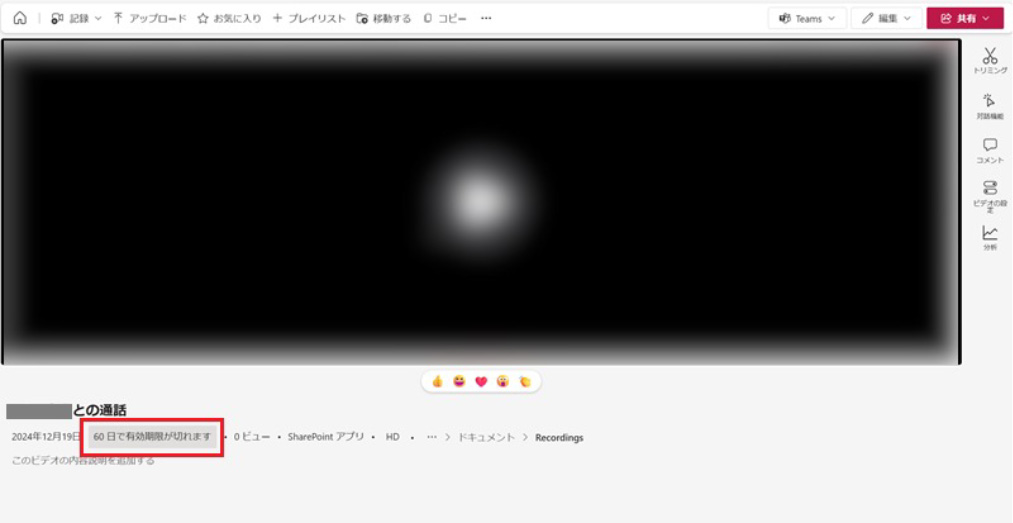Open the top toolbar overflow menu
The width and height of the screenshot is (1013, 523).
click(486, 19)
